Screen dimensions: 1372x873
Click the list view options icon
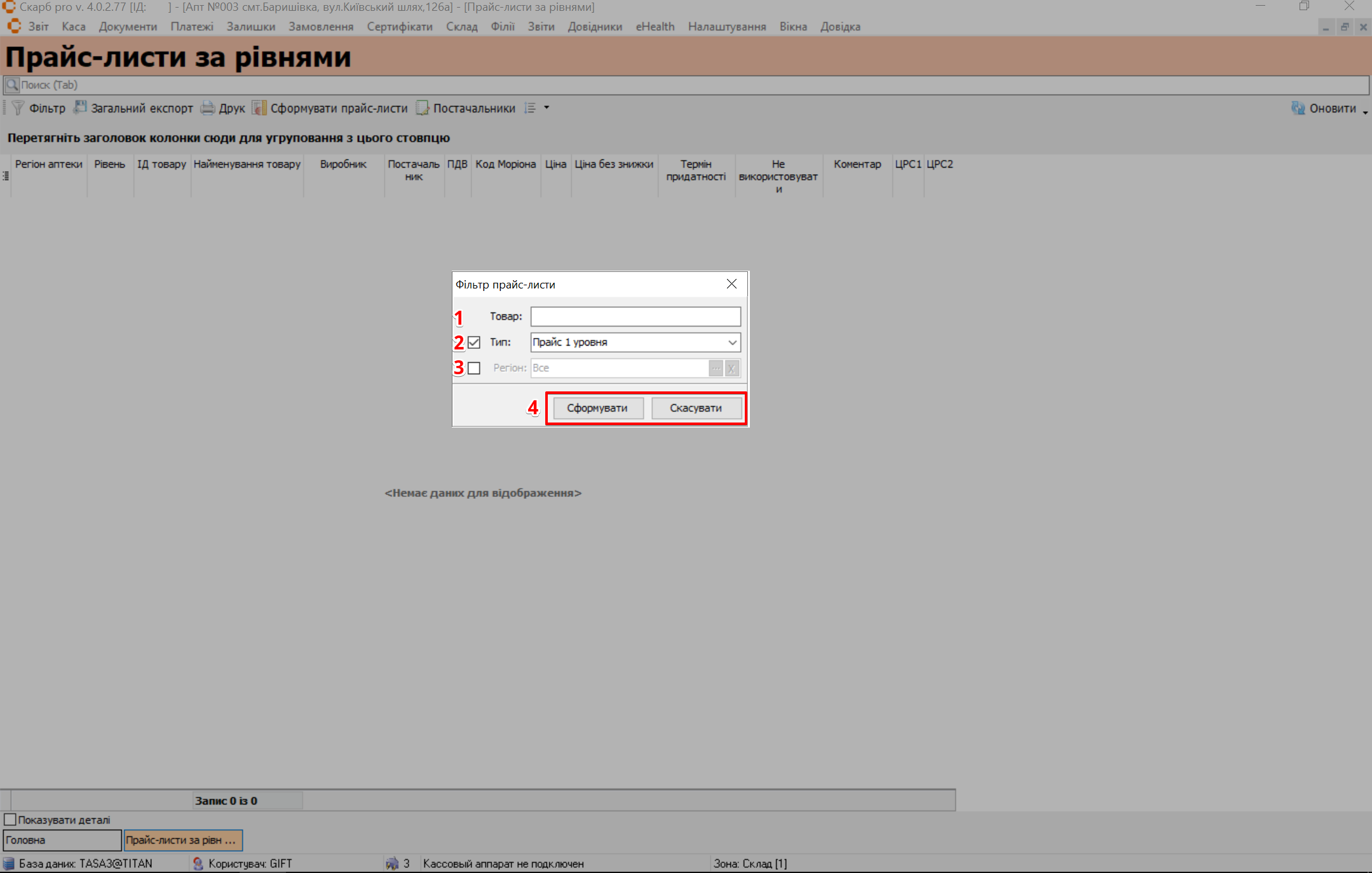(x=530, y=108)
